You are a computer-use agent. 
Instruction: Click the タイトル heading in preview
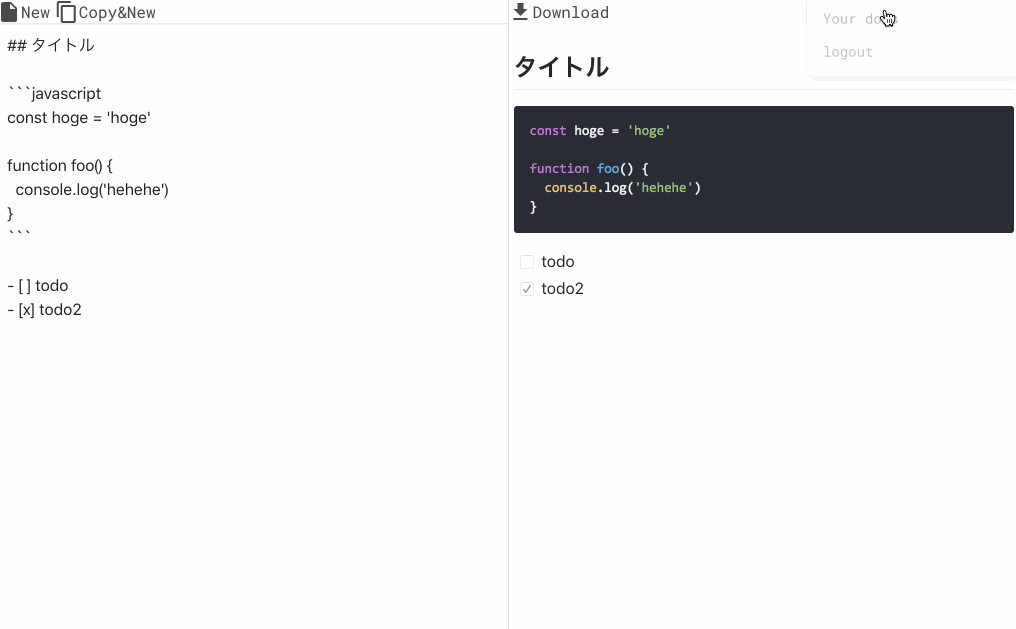point(561,67)
